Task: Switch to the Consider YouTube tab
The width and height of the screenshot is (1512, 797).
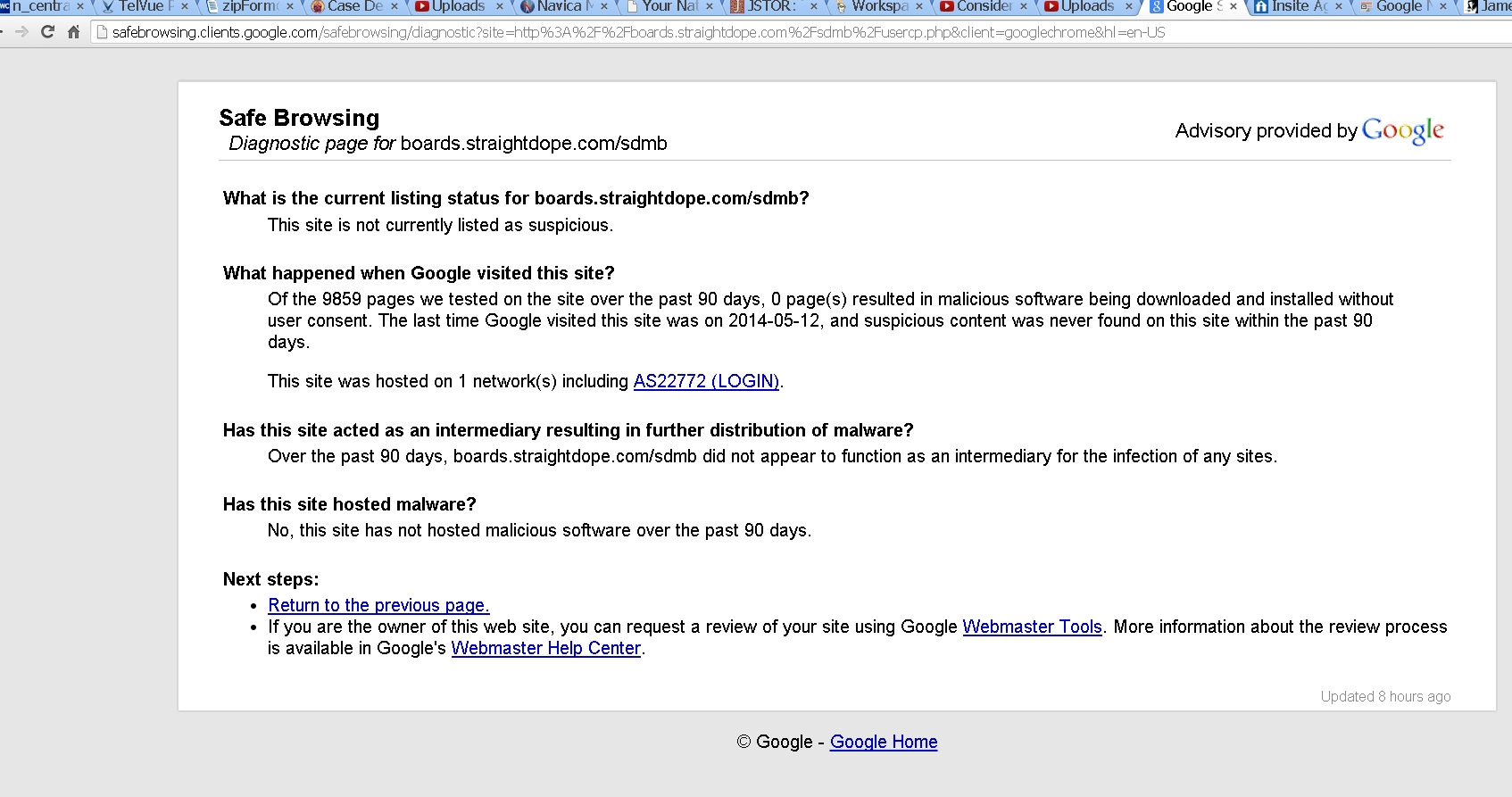Action: [980, 6]
